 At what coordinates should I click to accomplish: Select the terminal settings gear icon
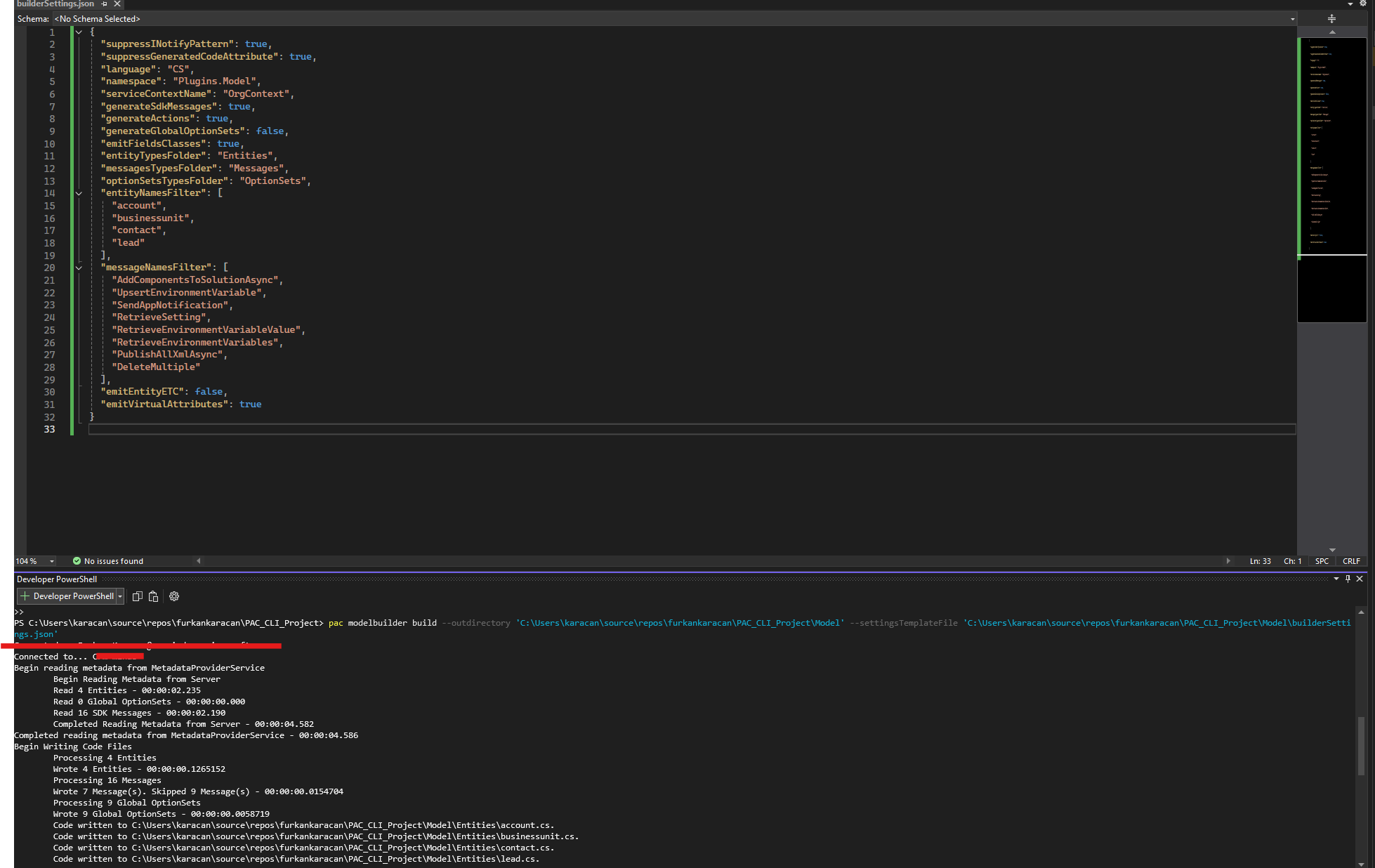click(173, 596)
